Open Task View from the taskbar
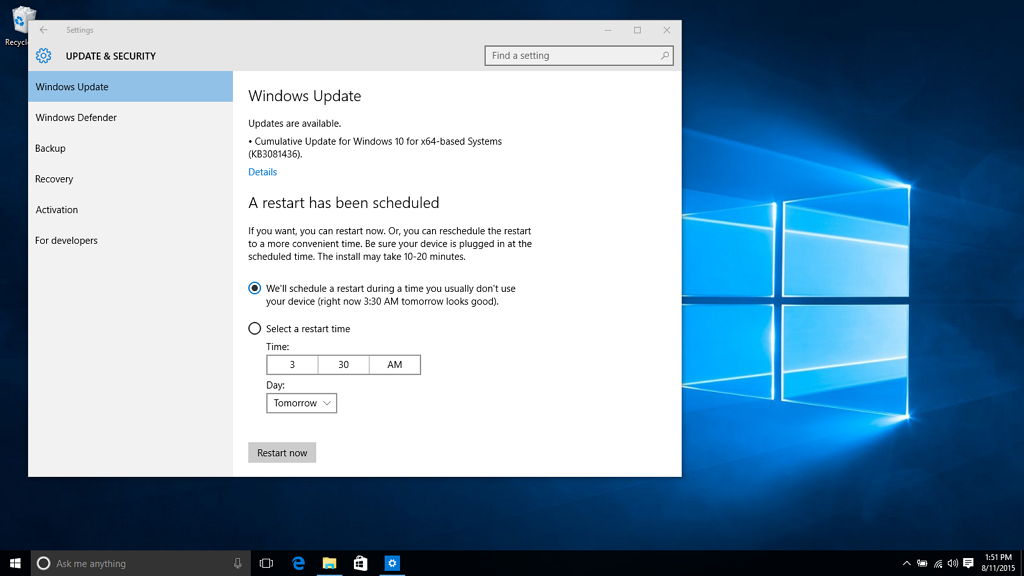 point(266,563)
